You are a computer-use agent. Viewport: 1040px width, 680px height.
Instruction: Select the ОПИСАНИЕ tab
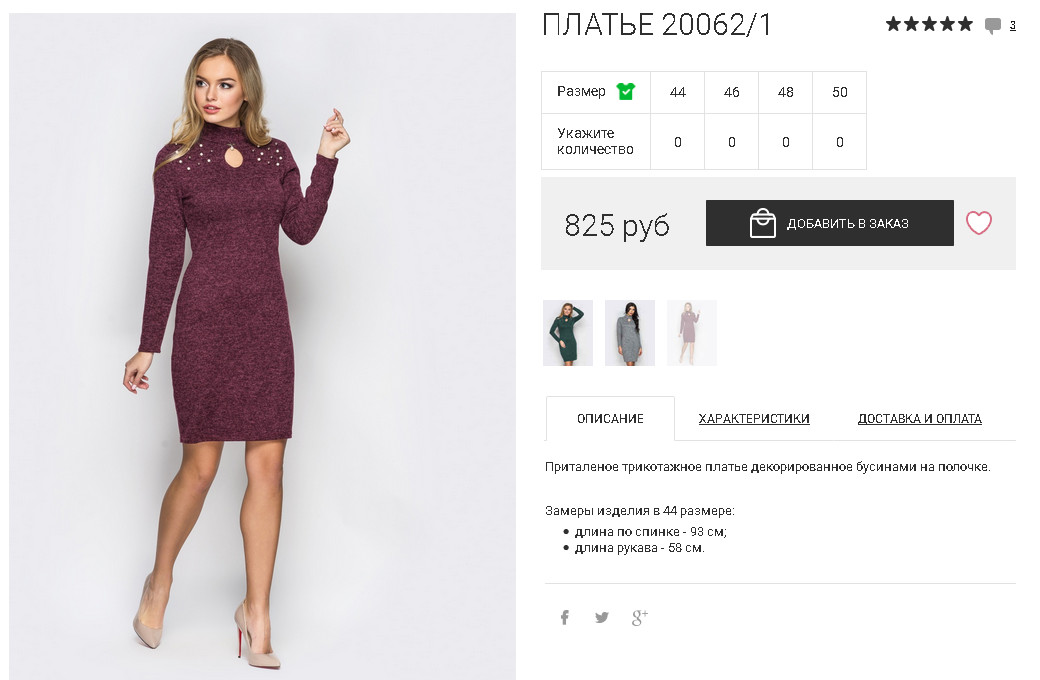point(610,419)
